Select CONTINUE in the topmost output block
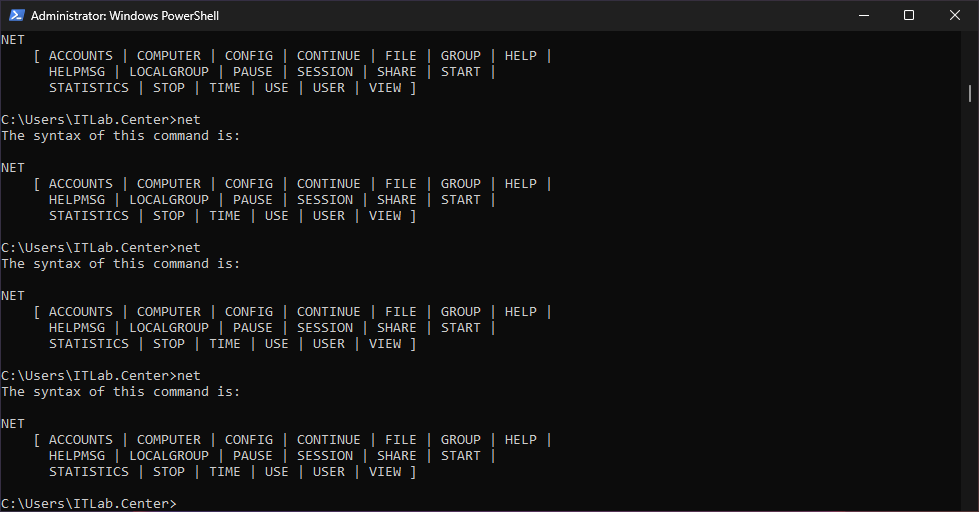The height and width of the screenshot is (512, 979). pos(329,55)
